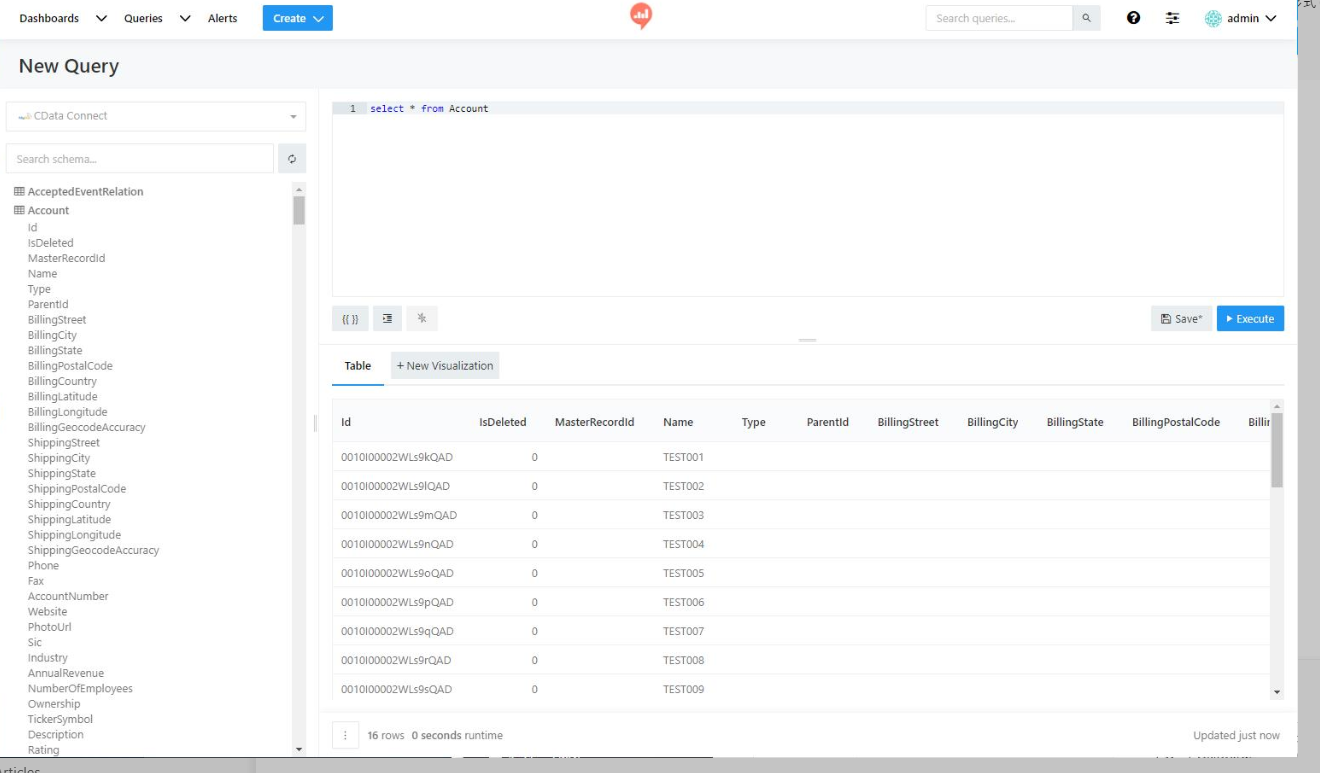Add a New Visualization tab
This screenshot has height=773, width=1320.
445,366
